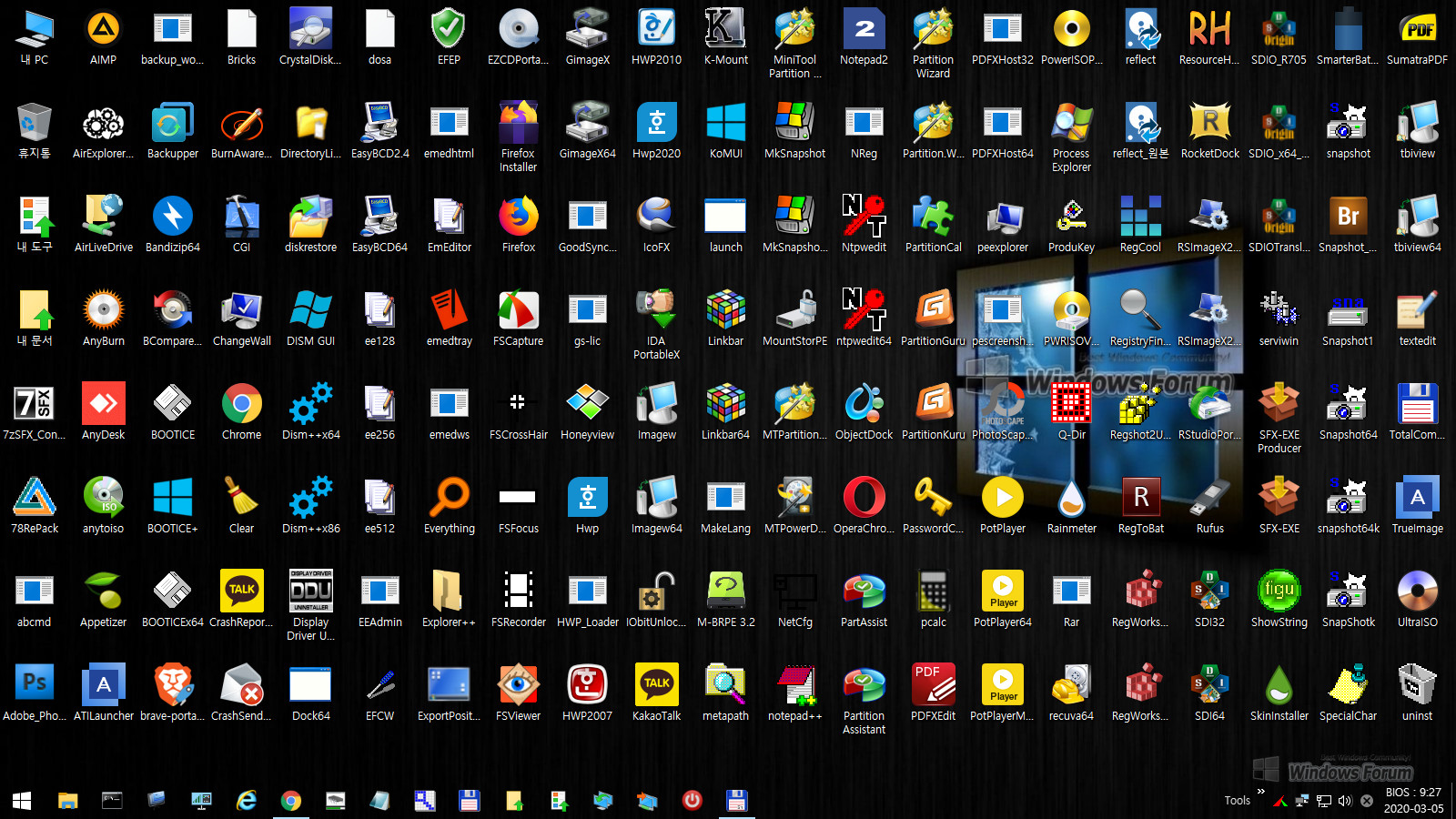1456x819 pixels.
Task: Click the red power button taskbar icon
Action: point(693,800)
